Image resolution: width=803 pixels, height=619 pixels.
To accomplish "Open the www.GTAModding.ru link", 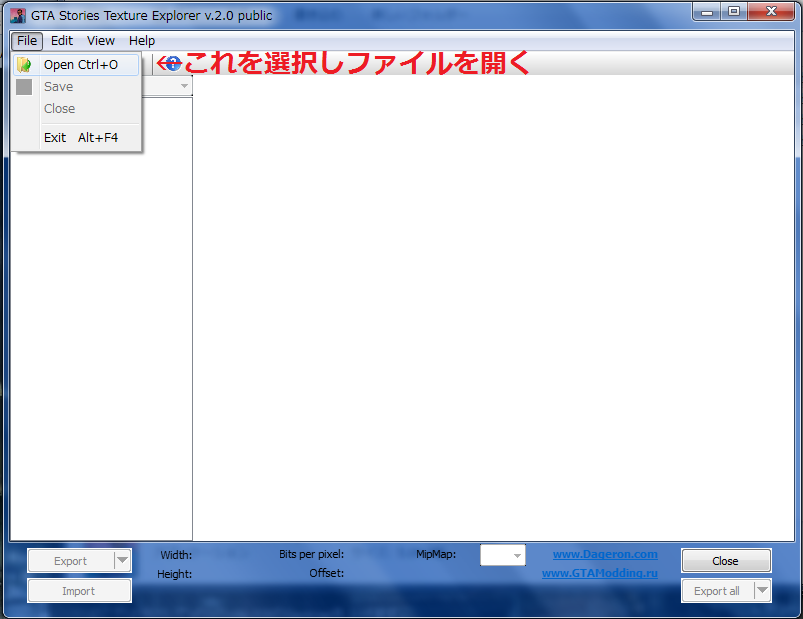I will 600,573.
